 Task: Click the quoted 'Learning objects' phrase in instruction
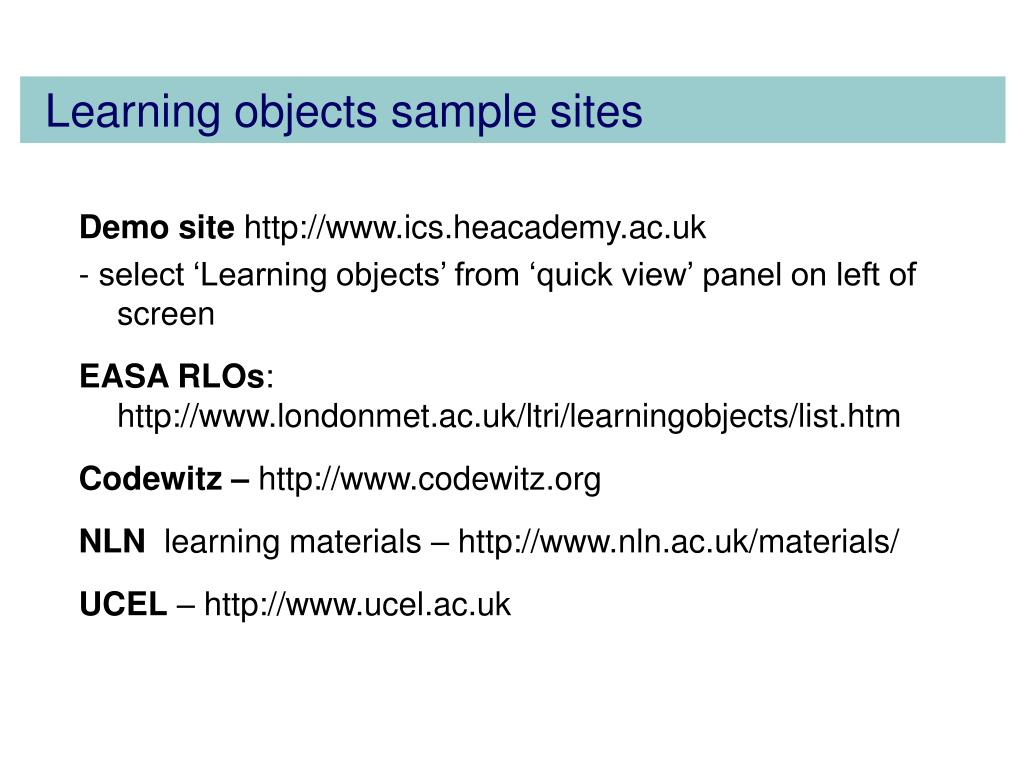tap(319, 276)
